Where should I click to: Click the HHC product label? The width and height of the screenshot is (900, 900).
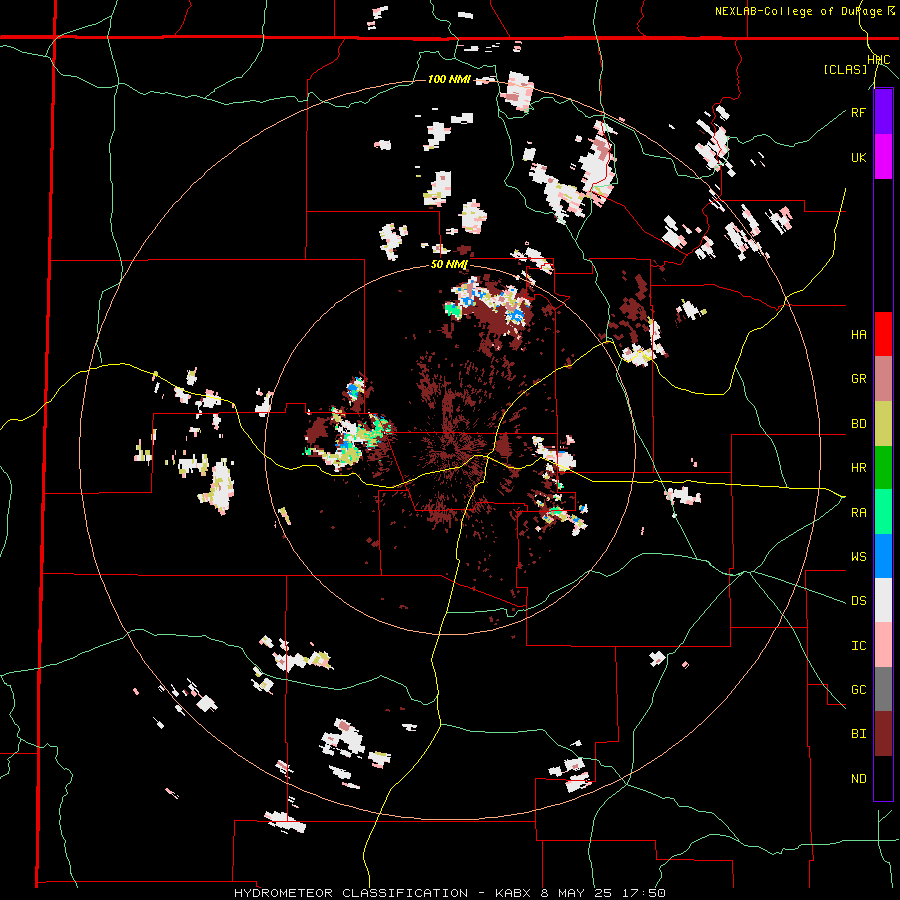tap(878, 60)
